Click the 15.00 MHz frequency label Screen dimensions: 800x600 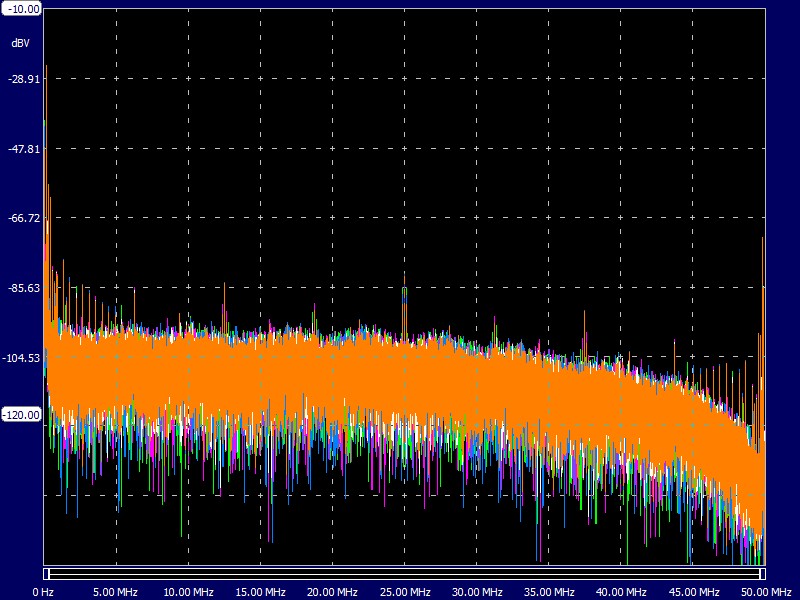pyautogui.click(x=260, y=592)
